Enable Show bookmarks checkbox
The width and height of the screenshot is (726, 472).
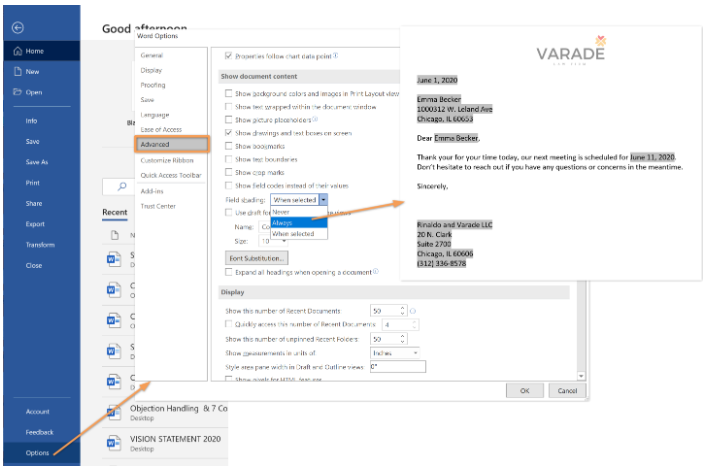pyautogui.click(x=228, y=146)
